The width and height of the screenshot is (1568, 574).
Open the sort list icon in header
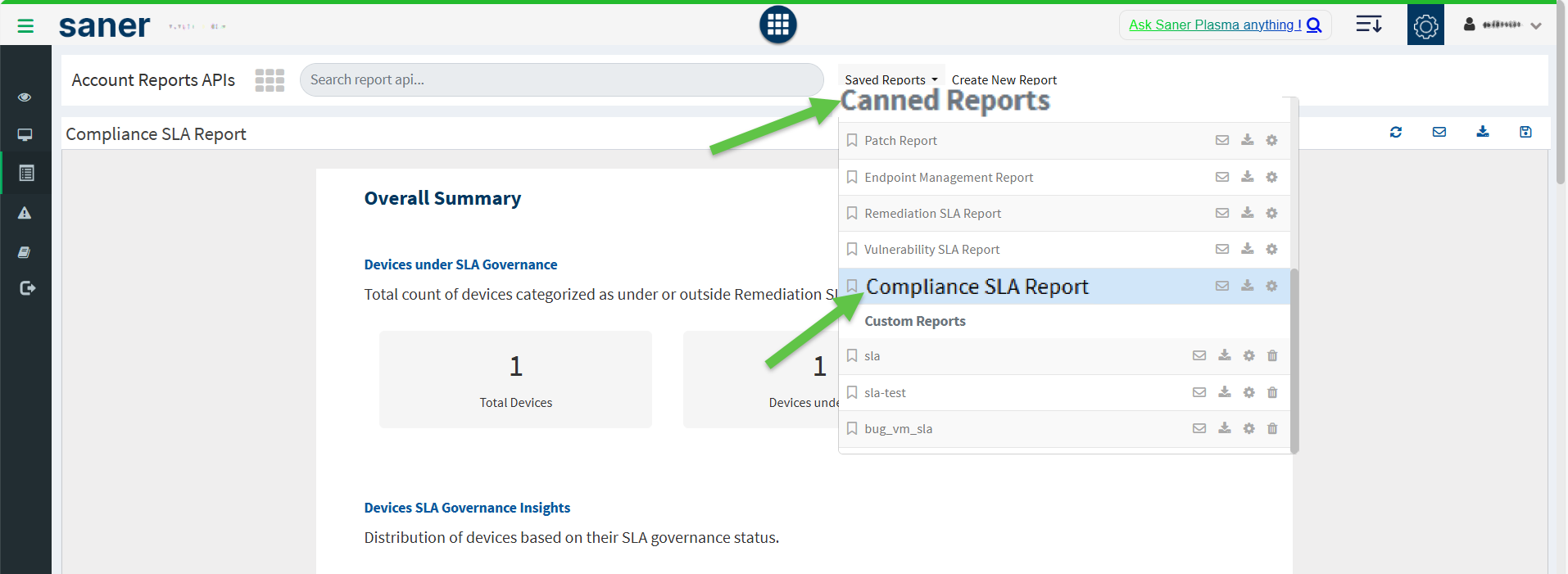pyautogui.click(x=1368, y=25)
